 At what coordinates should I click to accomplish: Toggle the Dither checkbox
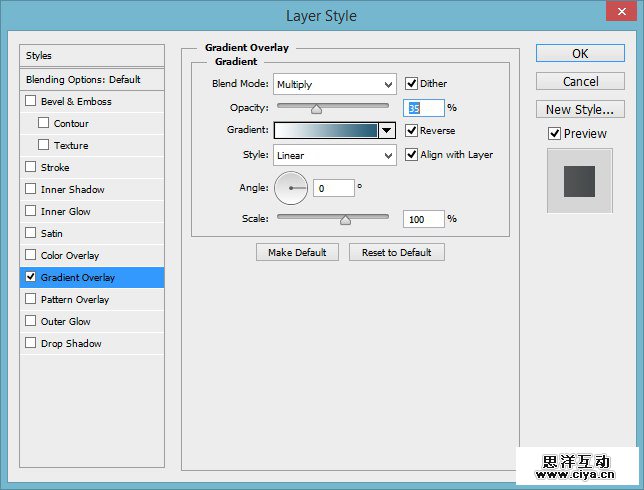411,84
